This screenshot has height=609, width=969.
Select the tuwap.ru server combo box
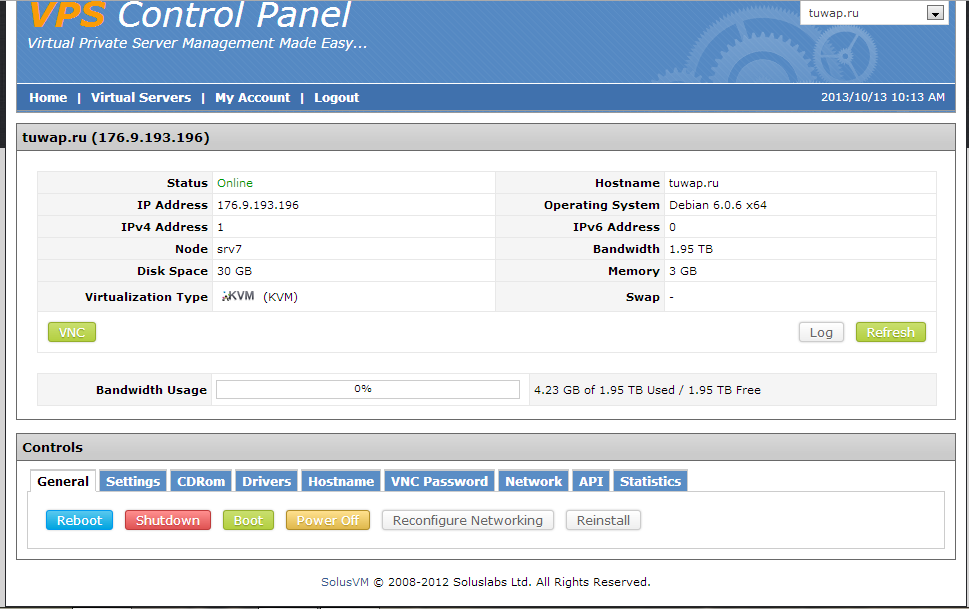point(863,13)
